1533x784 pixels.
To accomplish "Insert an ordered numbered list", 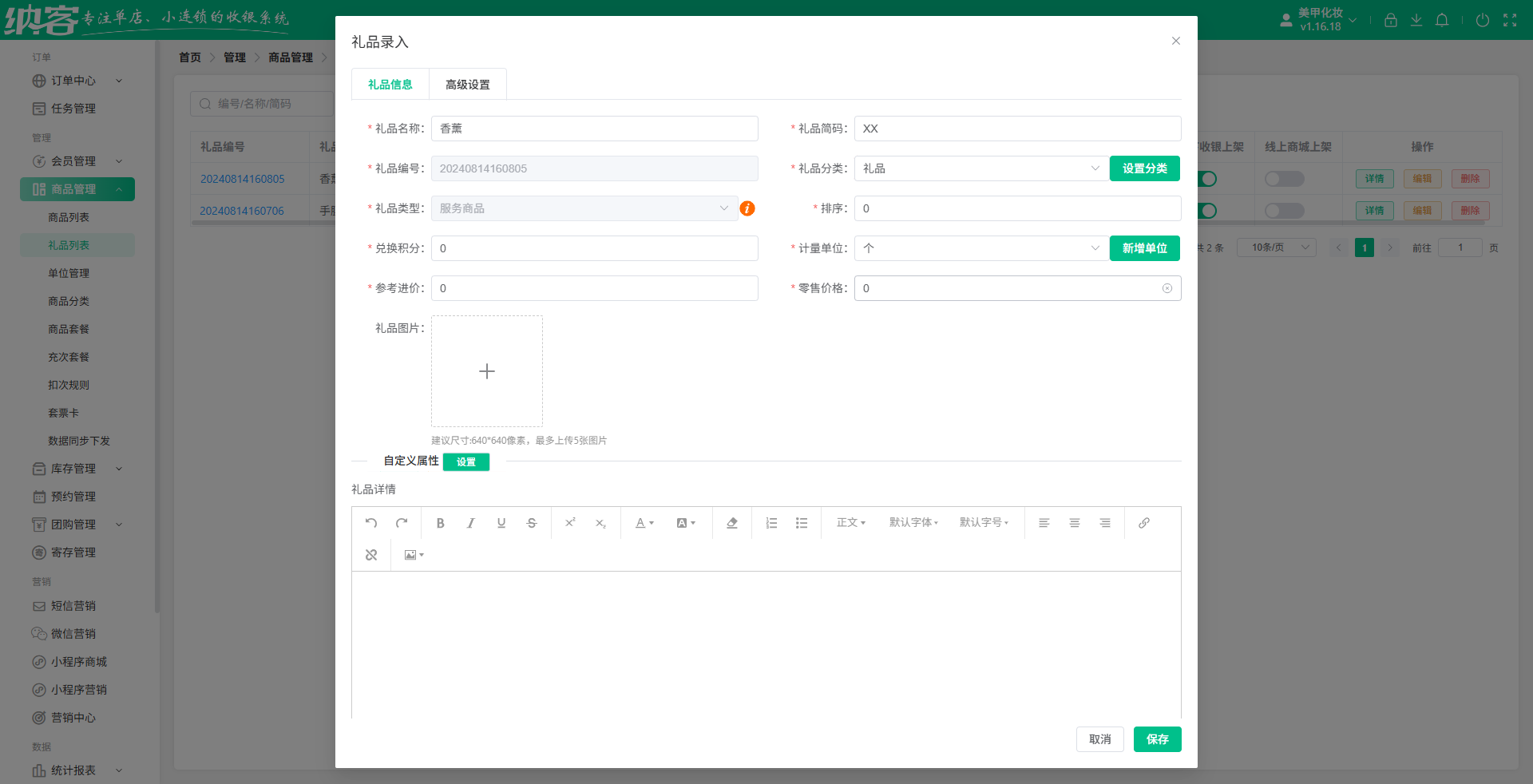I will (771, 523).
